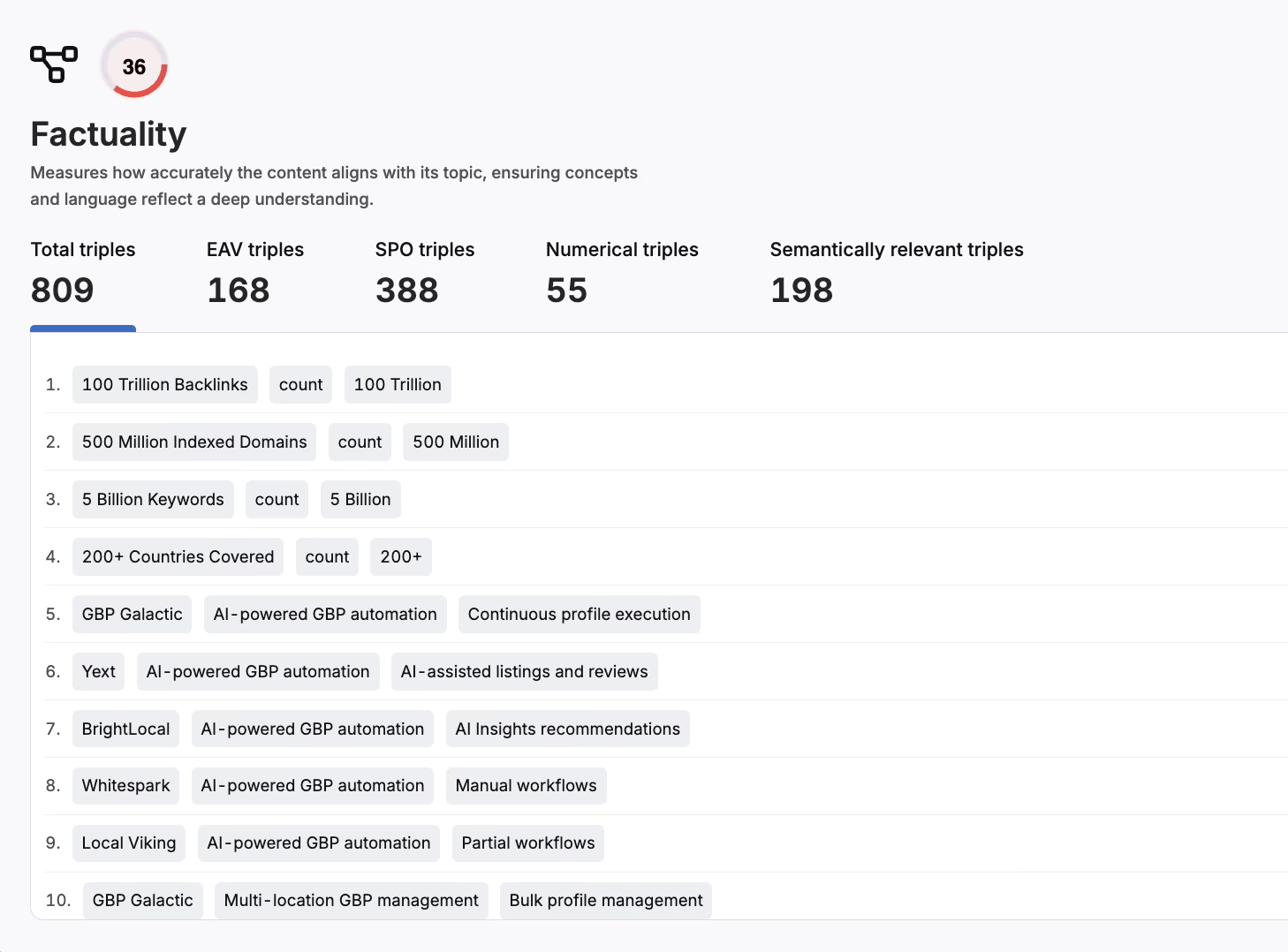
Task: Switch to the Total triples tab
Action: (x=83, y=274)
